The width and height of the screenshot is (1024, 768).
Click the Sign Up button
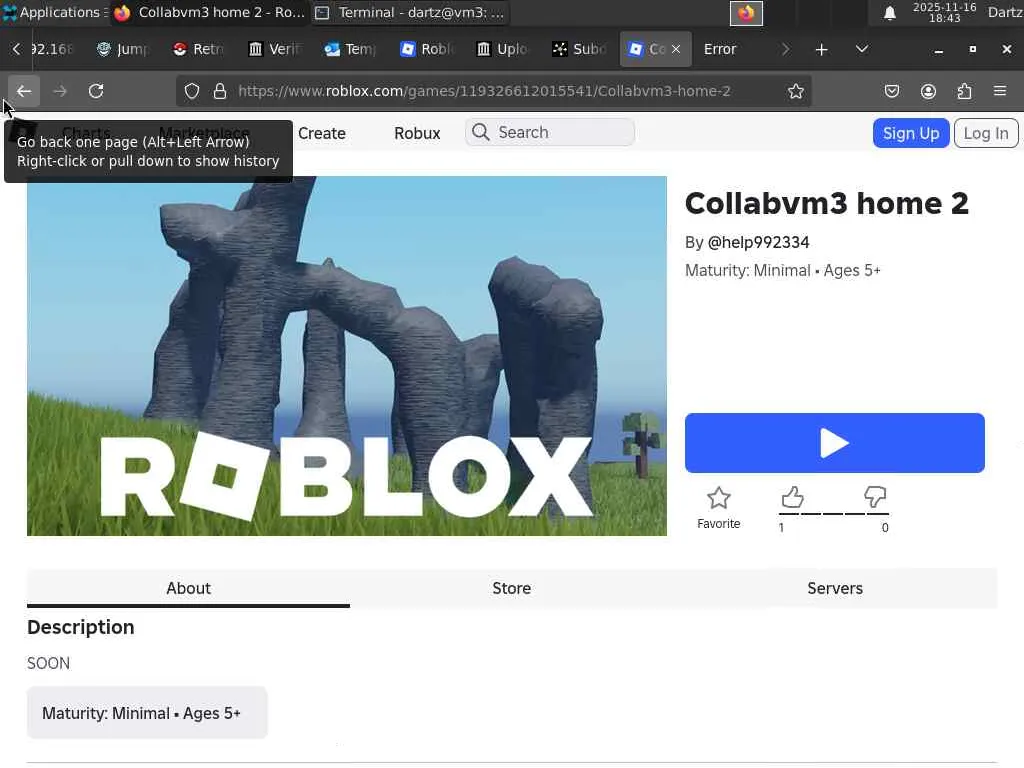click(x=910, y=133)
